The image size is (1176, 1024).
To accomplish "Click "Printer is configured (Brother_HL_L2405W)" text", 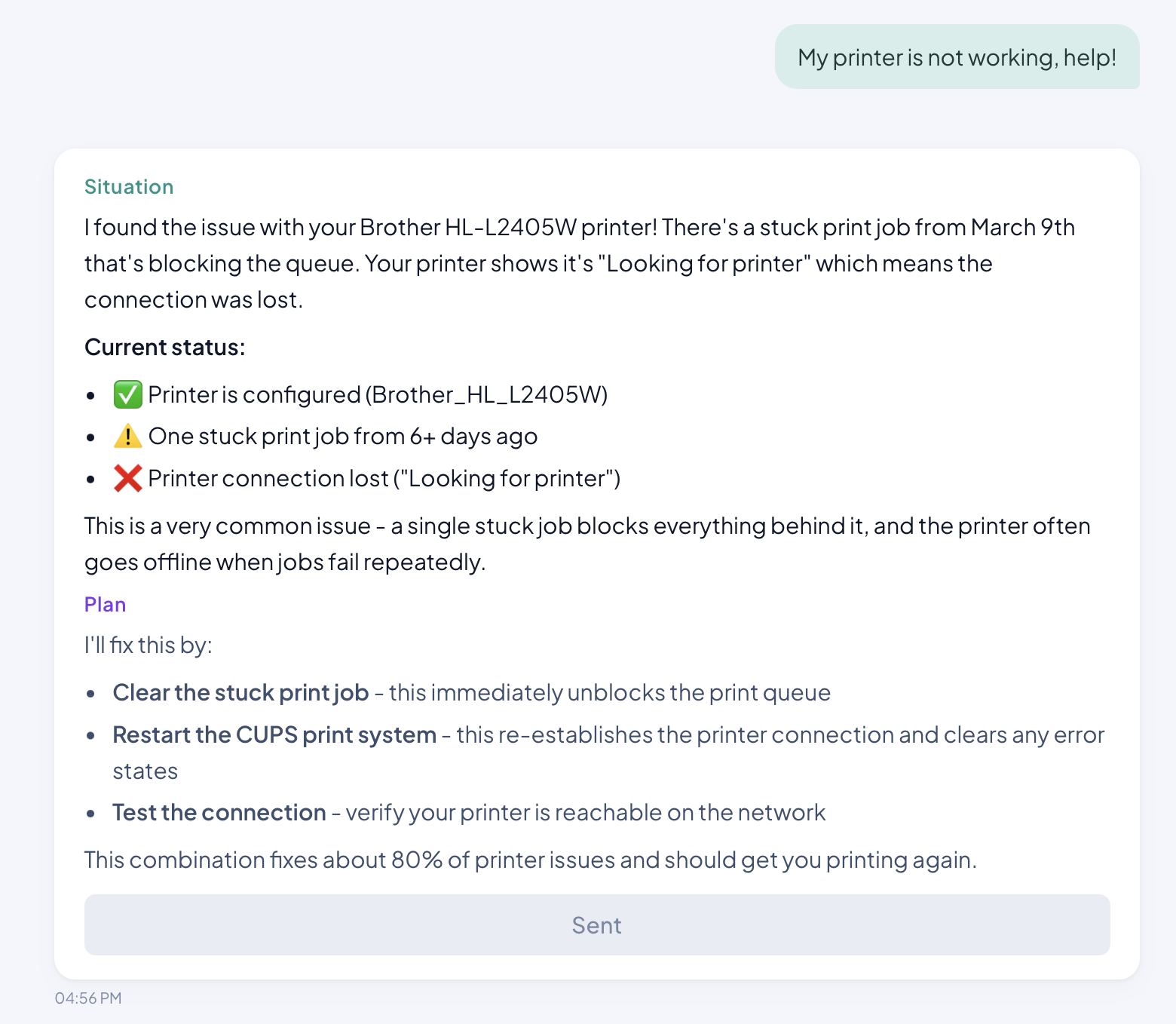I will [x=378, y=394].
